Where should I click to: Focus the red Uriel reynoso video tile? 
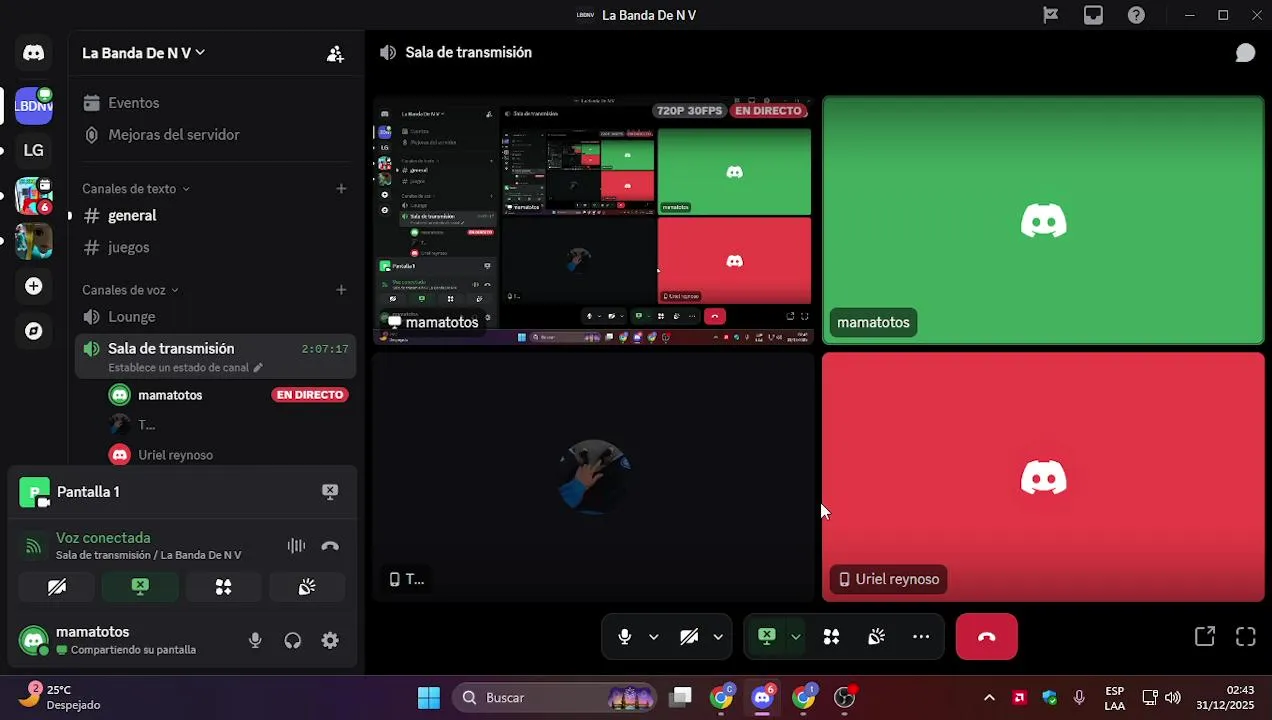point(1043,477)
